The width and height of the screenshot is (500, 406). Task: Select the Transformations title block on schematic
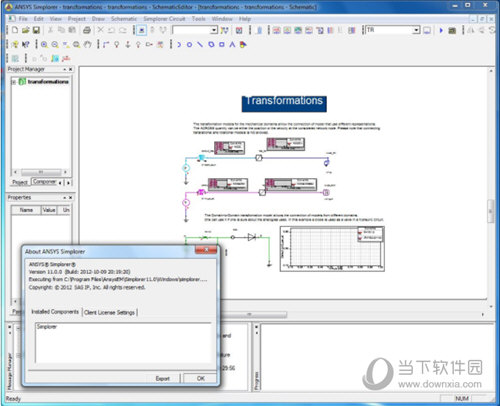pyautogui.click(x=284, y=103)
